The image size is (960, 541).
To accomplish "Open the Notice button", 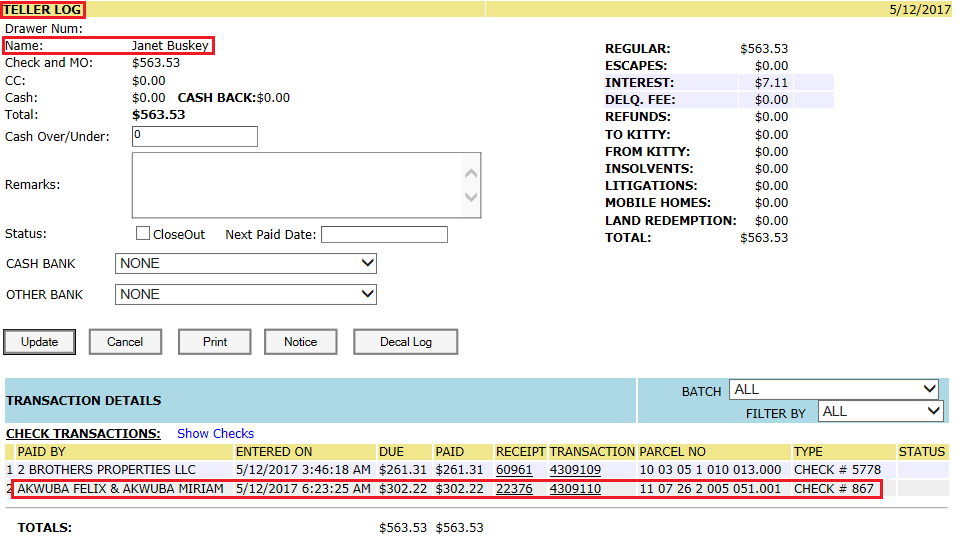I will click(301, 342).
